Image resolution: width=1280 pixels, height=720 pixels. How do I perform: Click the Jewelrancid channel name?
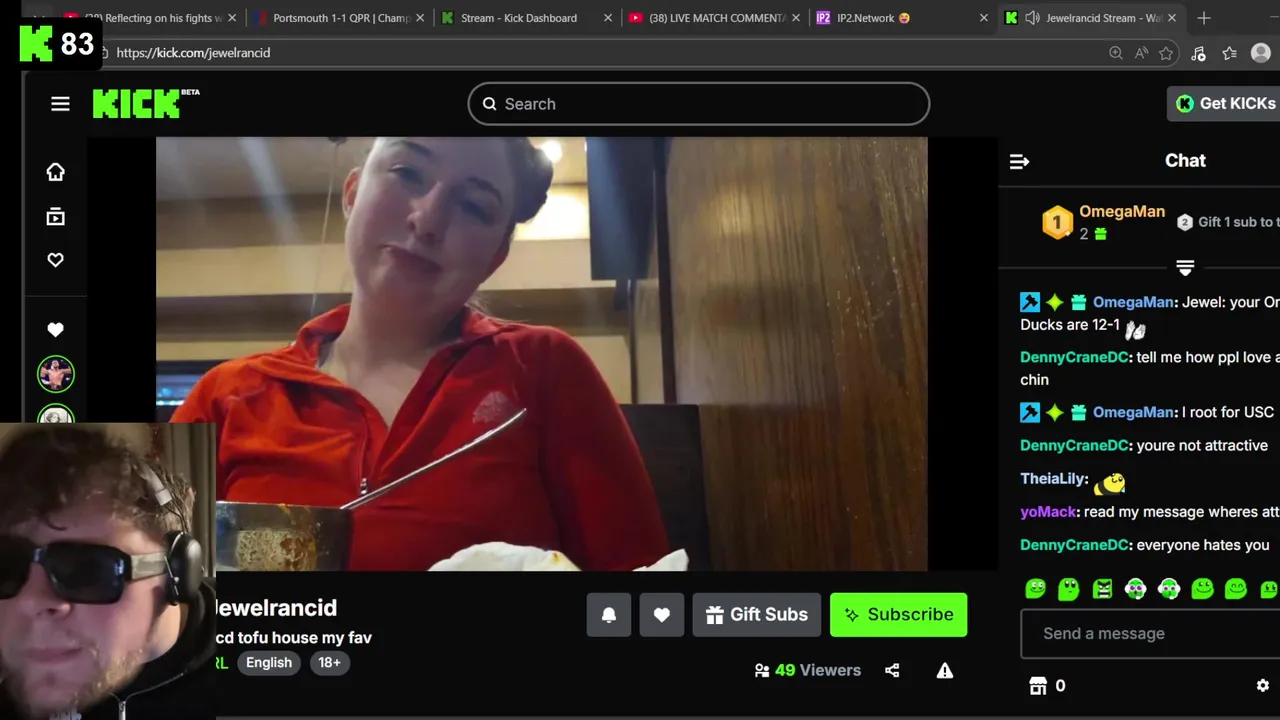[x=276, y=608]
